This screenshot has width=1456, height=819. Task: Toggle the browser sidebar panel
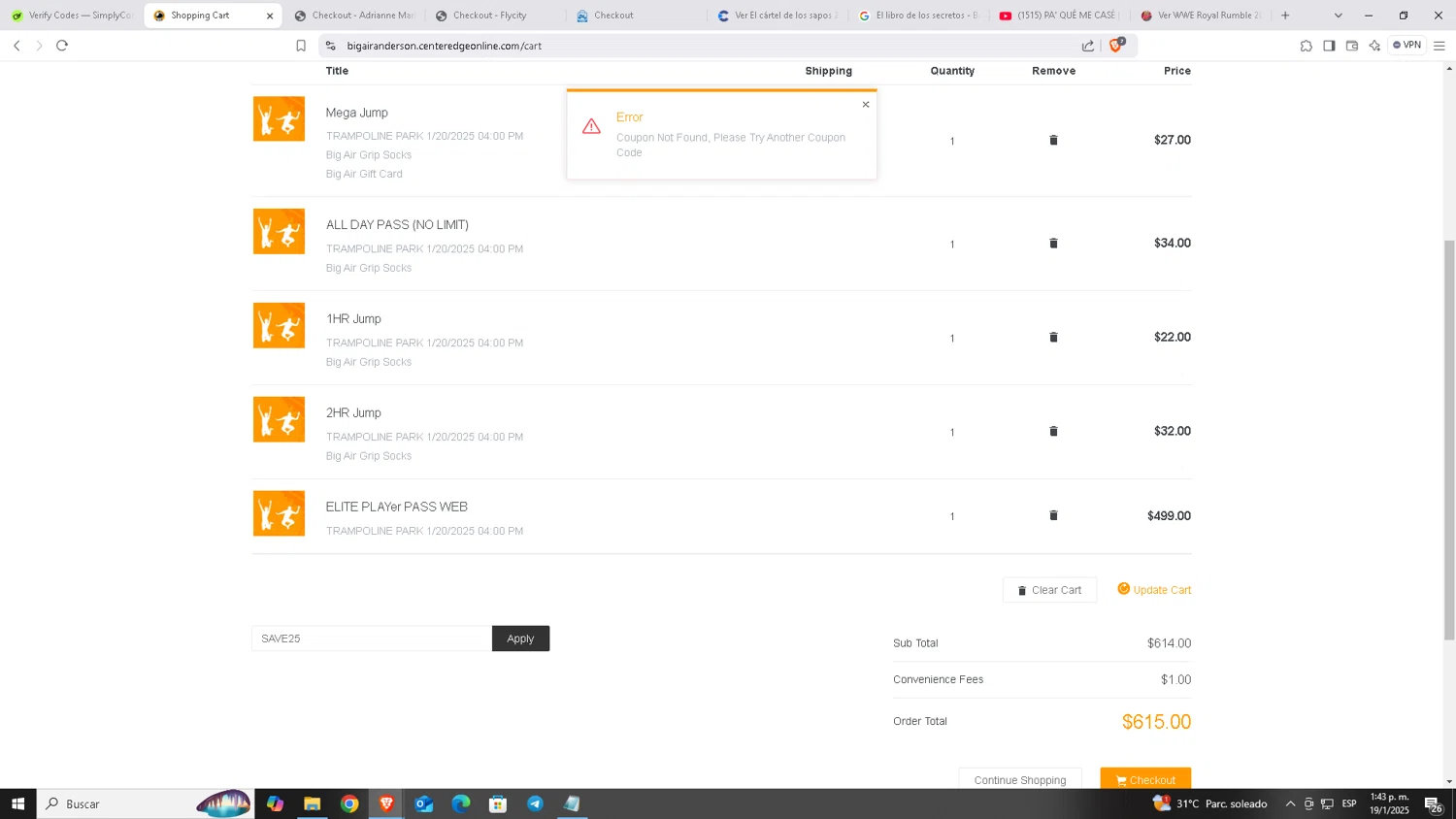pyautogui.click(x=1329, y=46)
